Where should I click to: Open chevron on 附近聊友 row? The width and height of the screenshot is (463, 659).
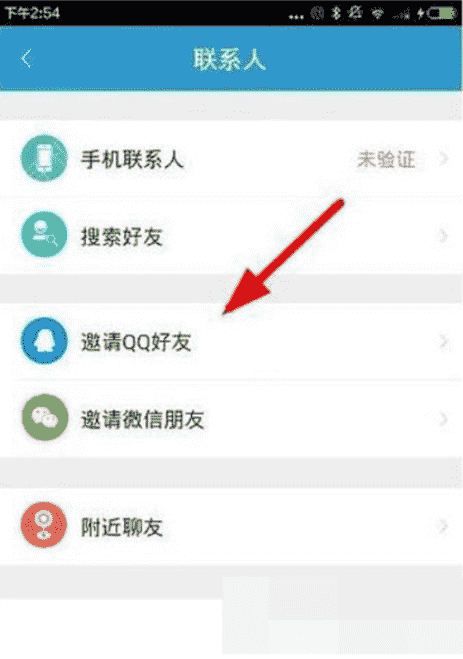(443, 526)
